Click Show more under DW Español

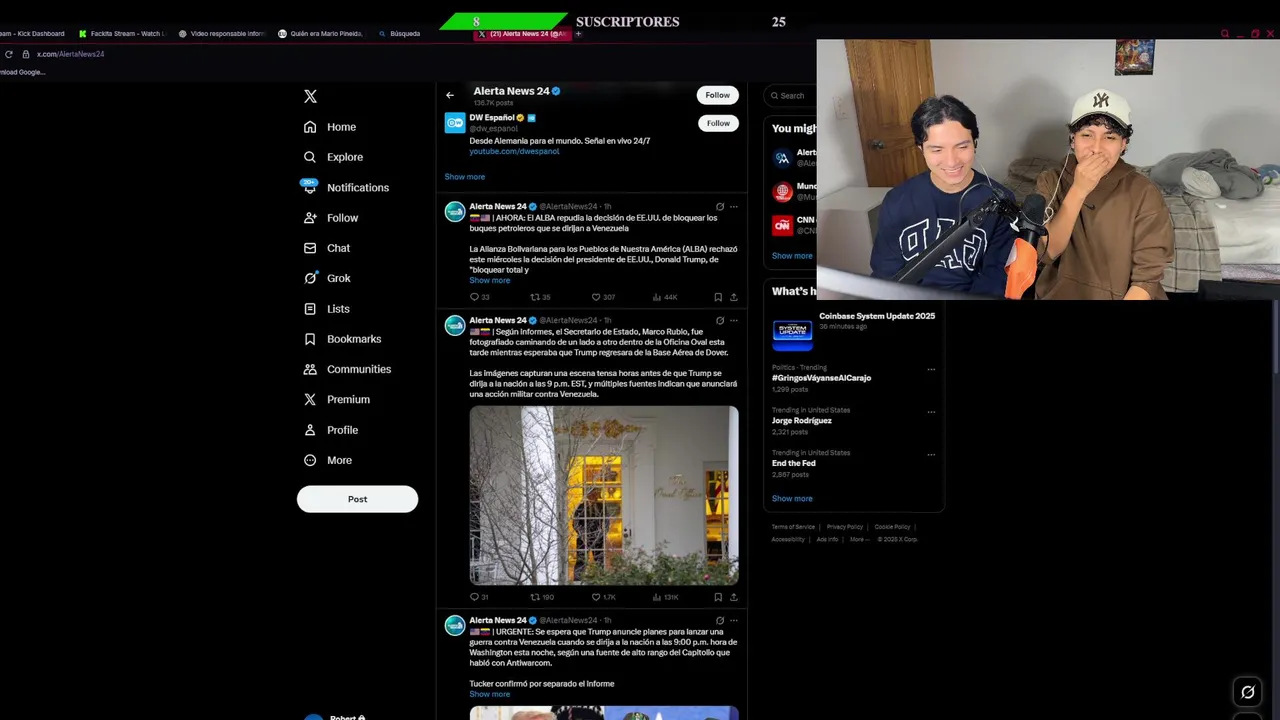point(465,177)
